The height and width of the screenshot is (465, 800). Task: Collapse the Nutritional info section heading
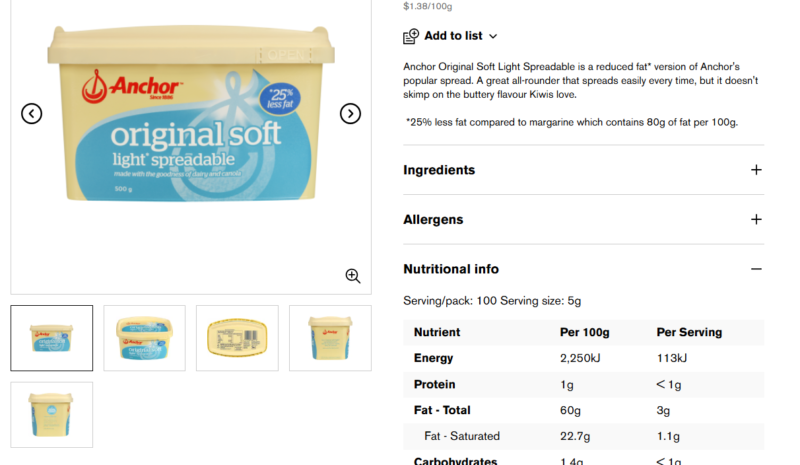(x=451, y=269)
